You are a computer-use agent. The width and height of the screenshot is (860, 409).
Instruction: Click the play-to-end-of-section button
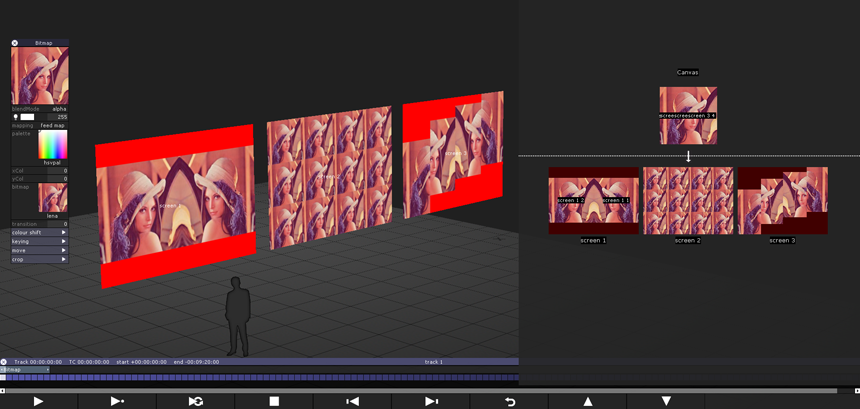(117, 401)
